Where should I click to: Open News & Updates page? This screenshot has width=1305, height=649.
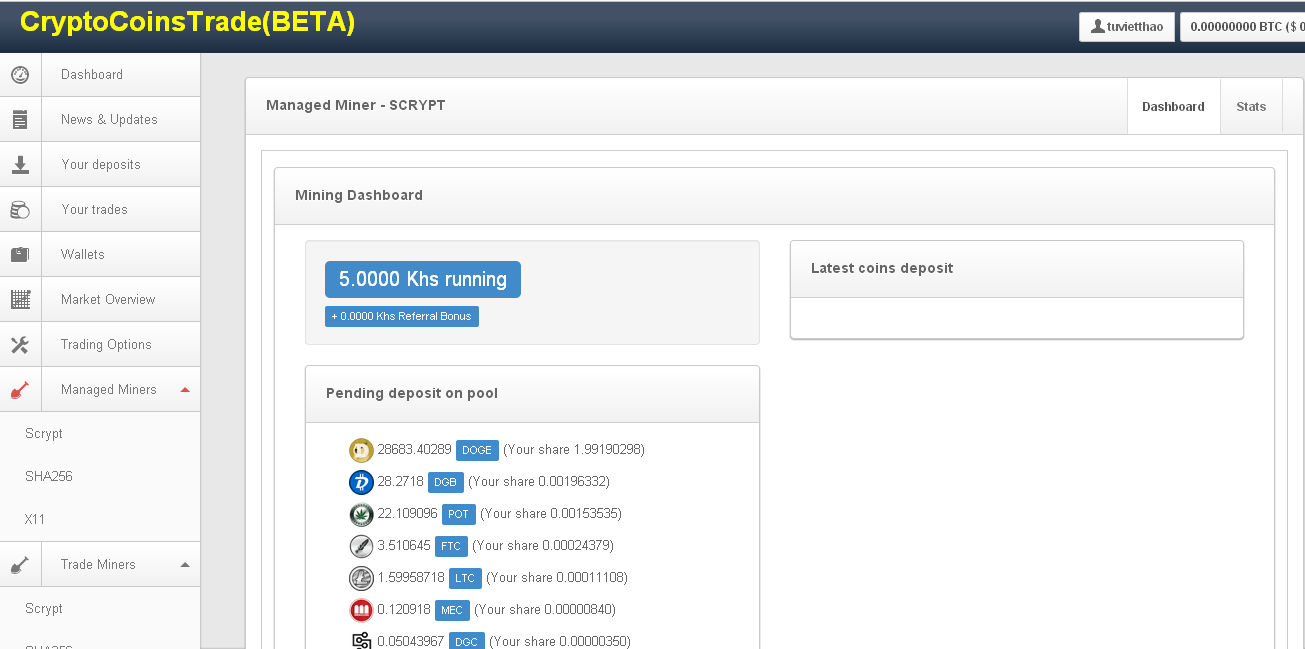pyautogui.click(x=109, y=120)
